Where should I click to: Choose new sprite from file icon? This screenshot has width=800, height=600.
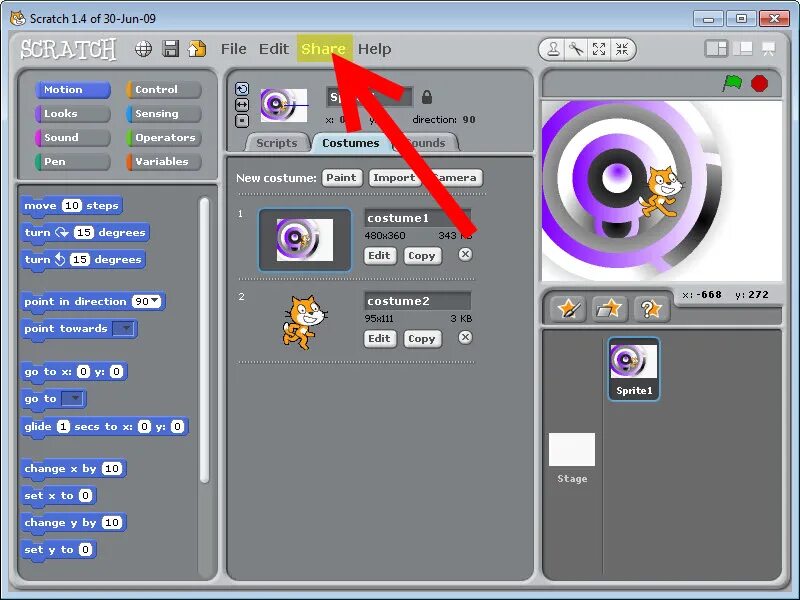[609, 309]
